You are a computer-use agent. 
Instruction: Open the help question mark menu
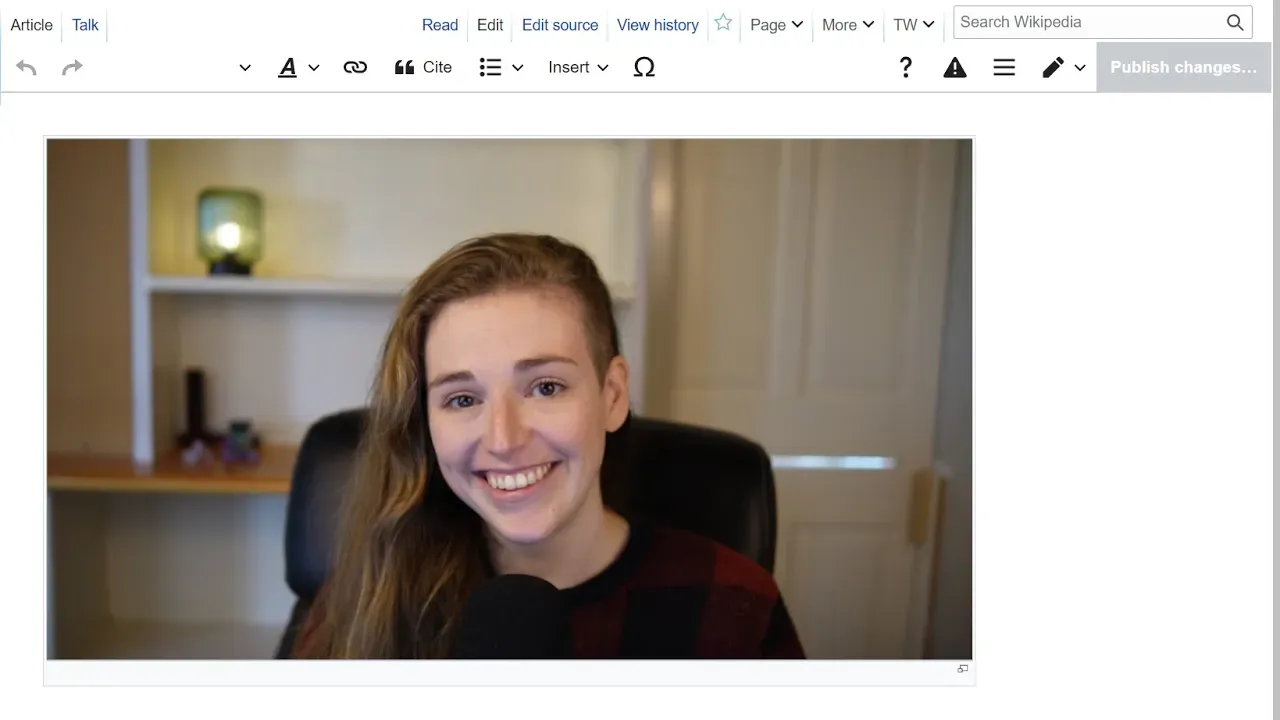pyautogui.click(x=905, y=67)
